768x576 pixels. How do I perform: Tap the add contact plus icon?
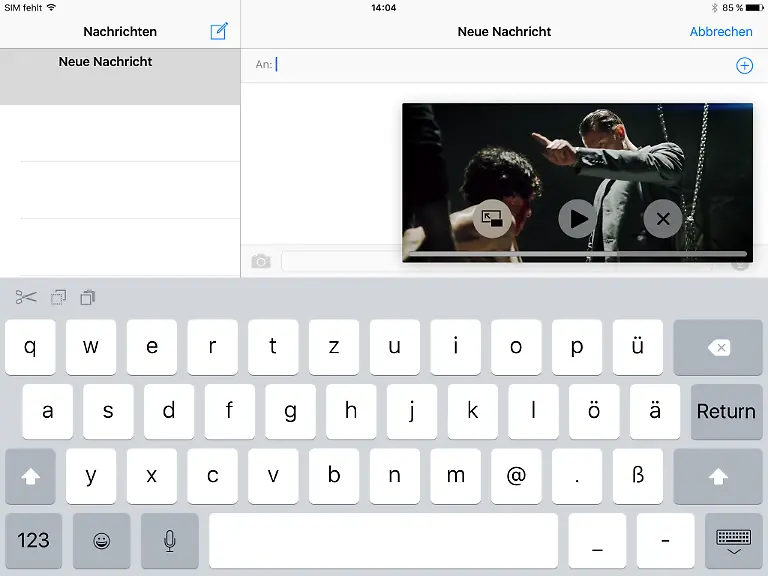pyautogui.click(x=744, y=65)
